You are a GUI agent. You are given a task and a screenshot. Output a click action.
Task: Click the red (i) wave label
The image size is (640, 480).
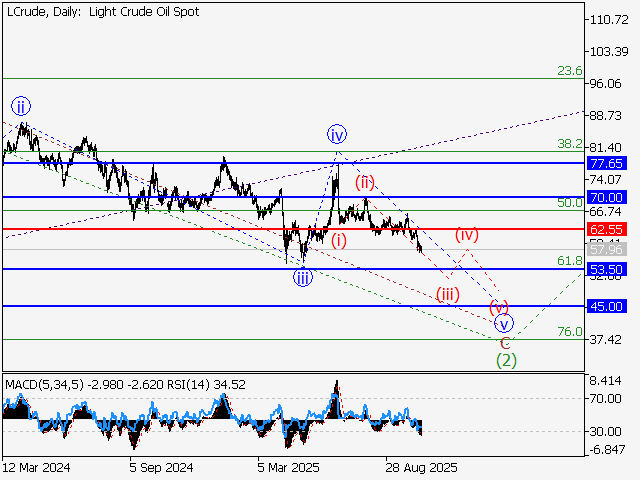(339, 240)
